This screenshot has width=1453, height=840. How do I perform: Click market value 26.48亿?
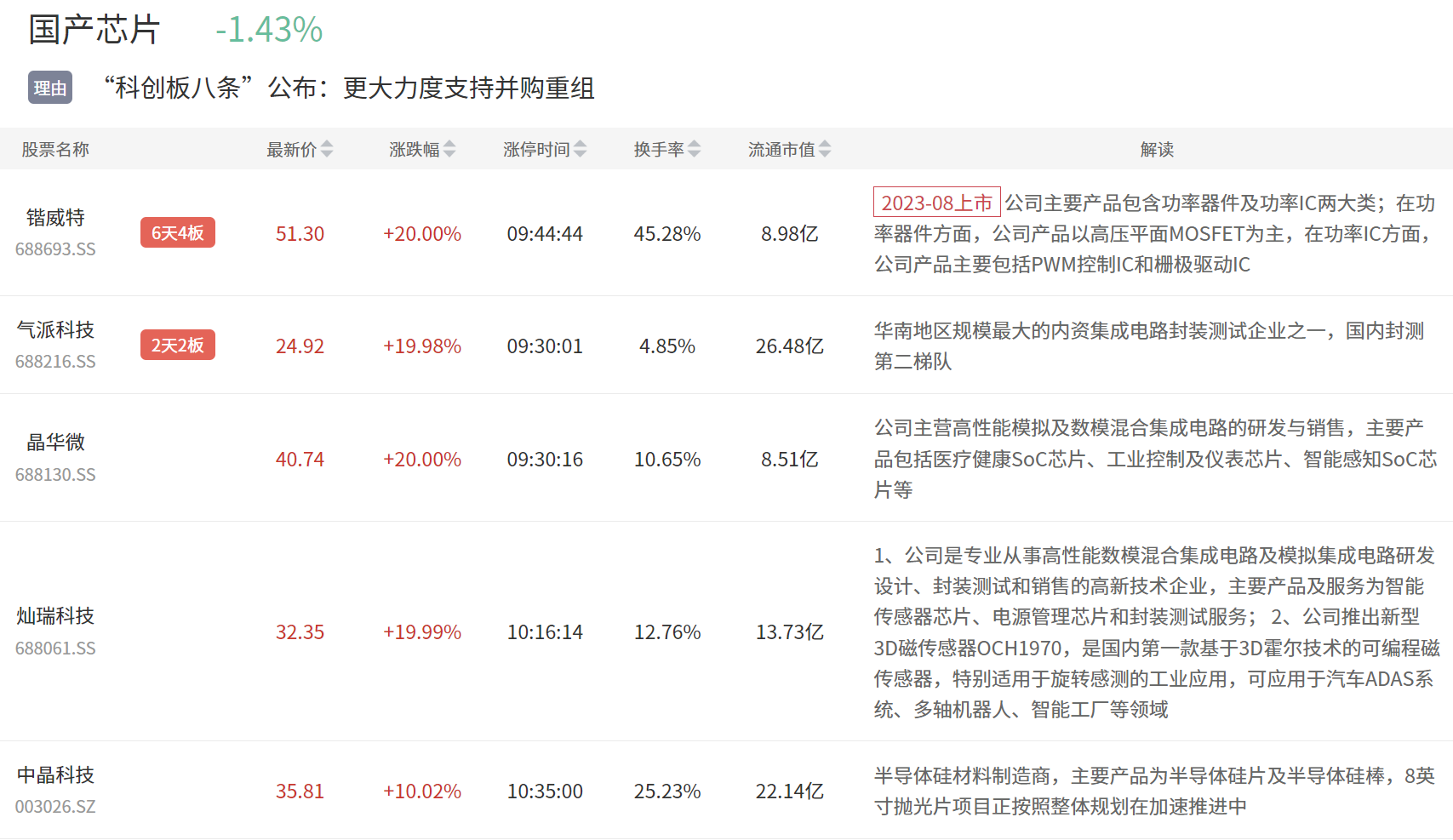coord(790,346)
